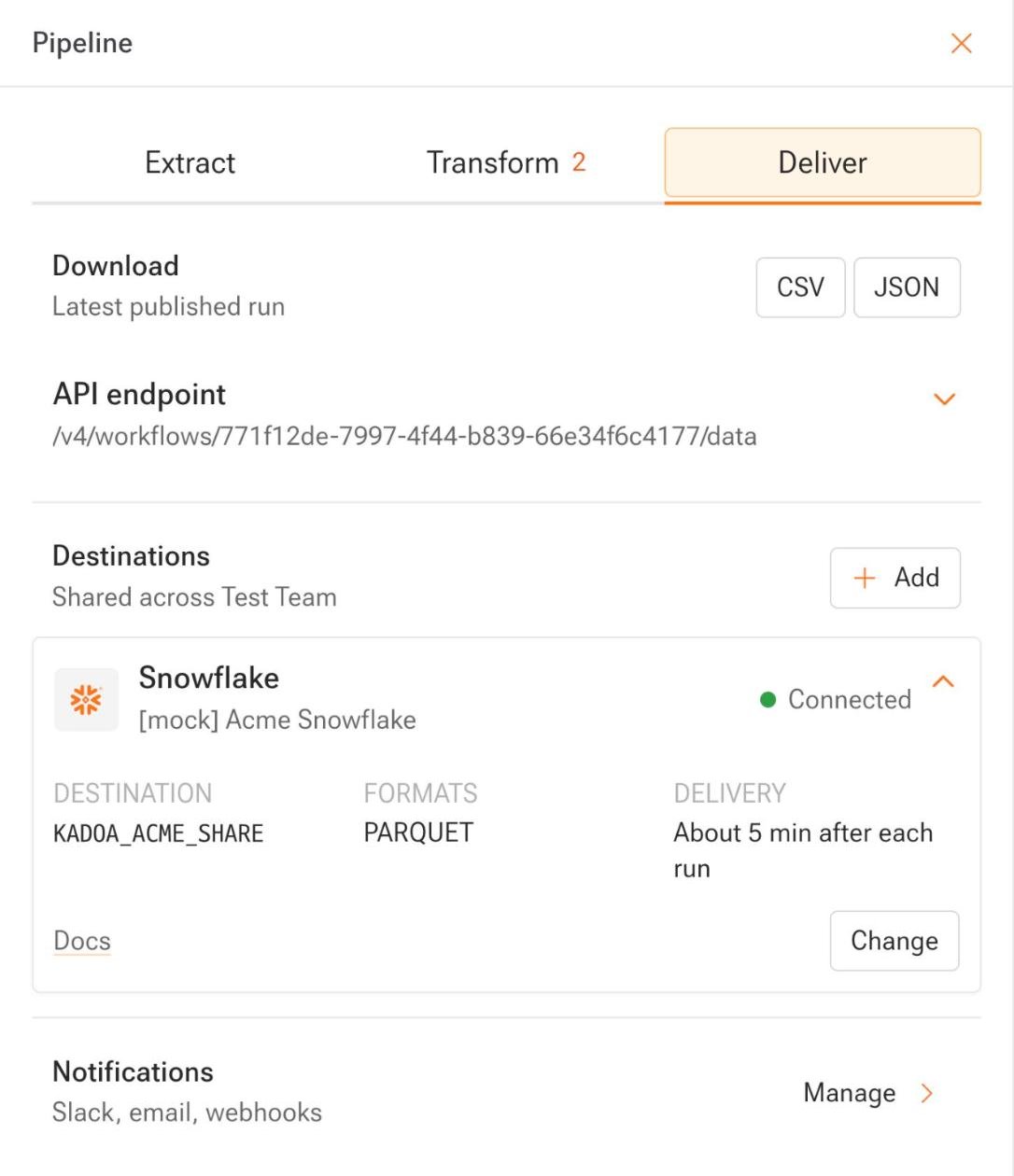Viewport: 1014px width, 1176px height.
Task: Change the Snowflake destination settings
Action: click(x=894, y=941)
